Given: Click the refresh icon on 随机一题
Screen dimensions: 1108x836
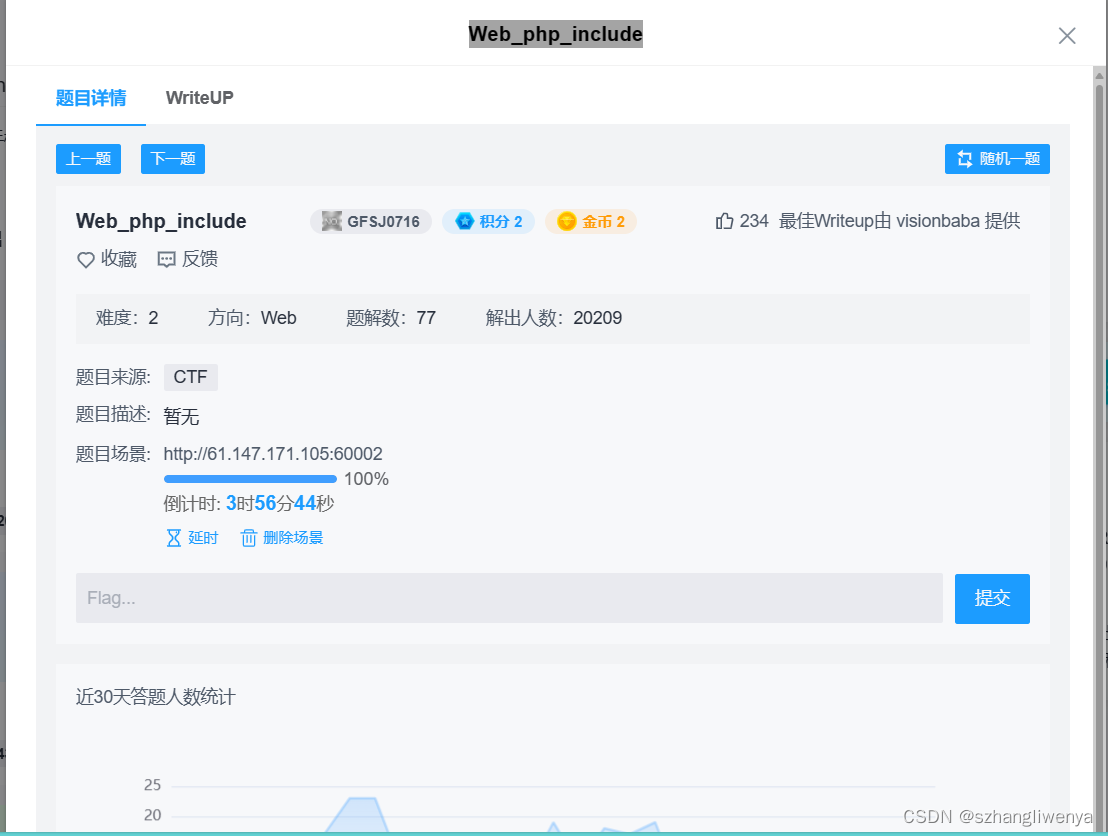Looking at the screenshot, I should pyautogui.click(x=963, y=158).
